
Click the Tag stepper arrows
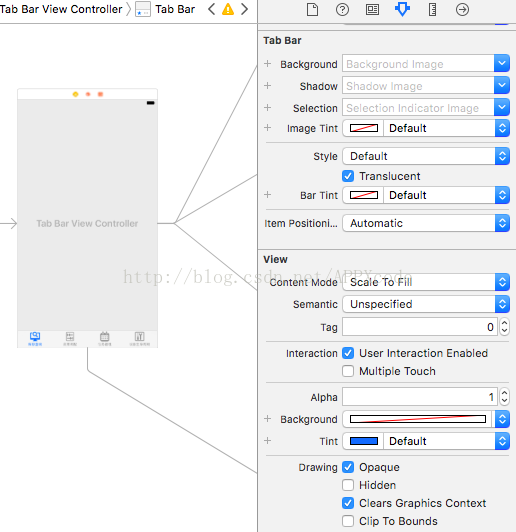point(504,327)
